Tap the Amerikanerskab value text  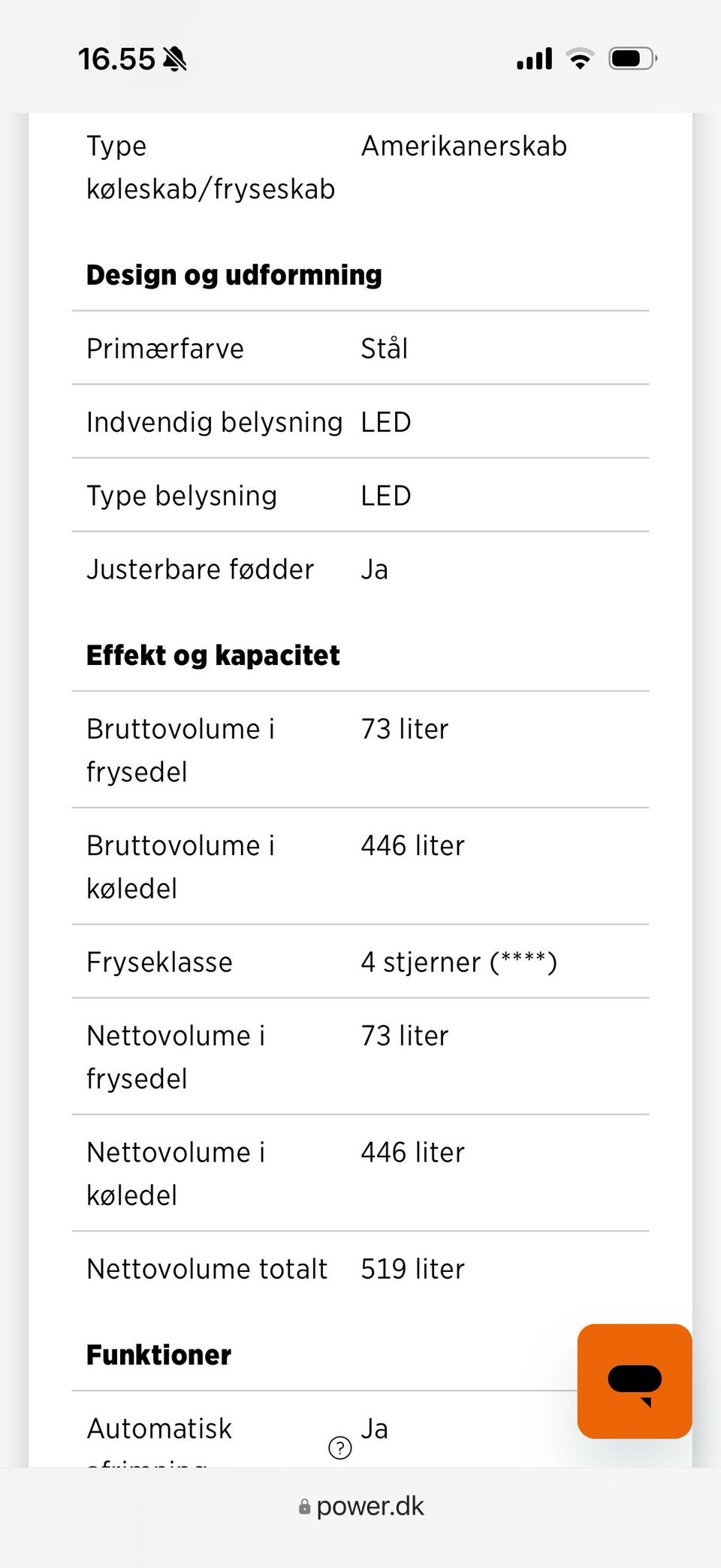tap(463, 146)
